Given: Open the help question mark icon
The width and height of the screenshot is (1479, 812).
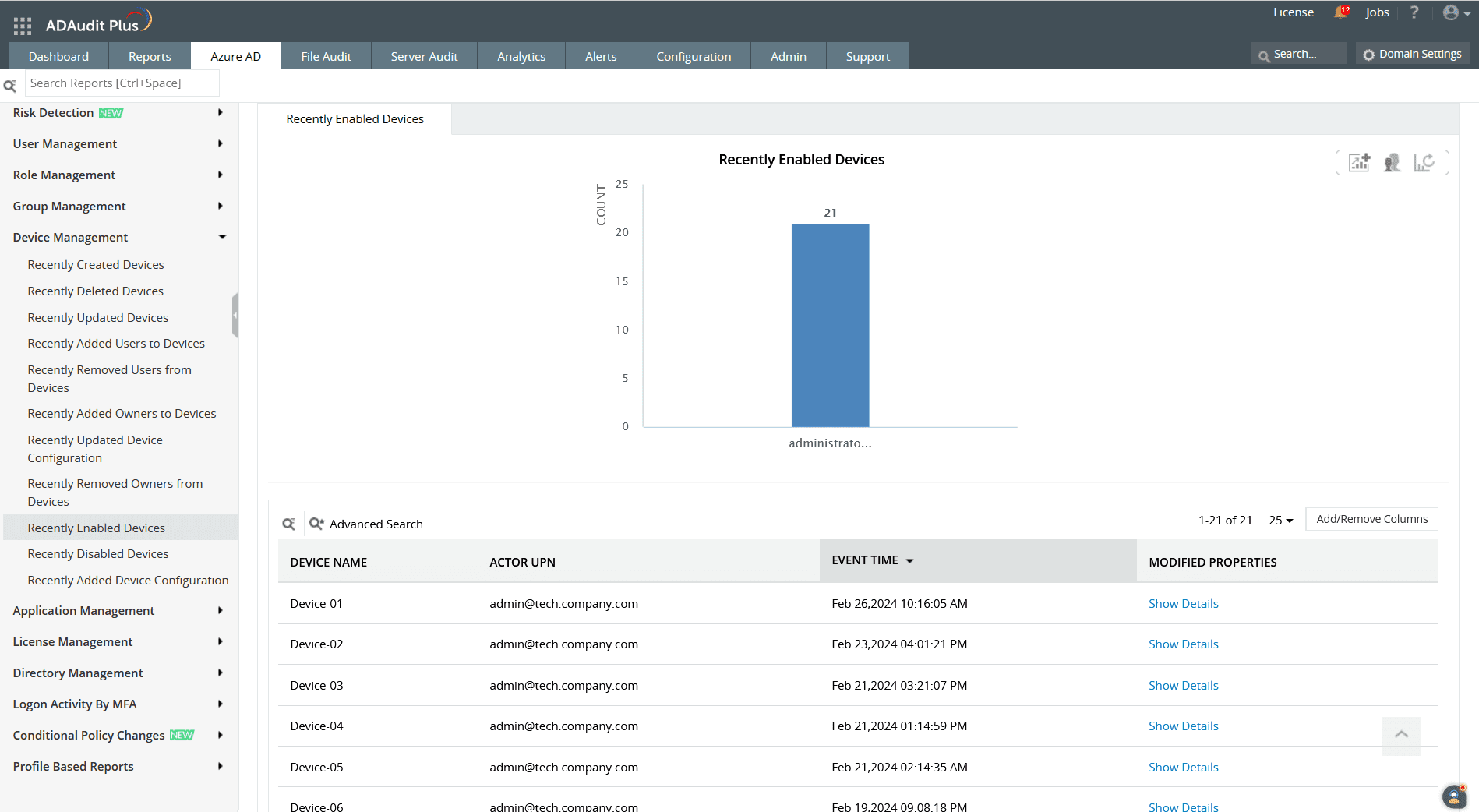Looking at the screenshot, I should pos(1414,12).
